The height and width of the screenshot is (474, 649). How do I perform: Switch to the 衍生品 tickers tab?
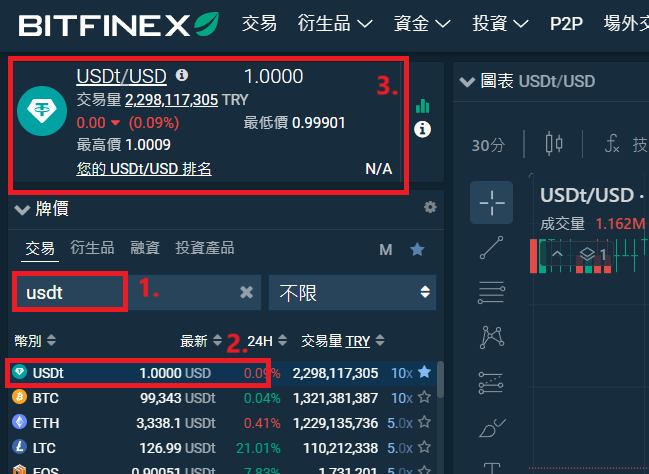(x=92, y=248)
